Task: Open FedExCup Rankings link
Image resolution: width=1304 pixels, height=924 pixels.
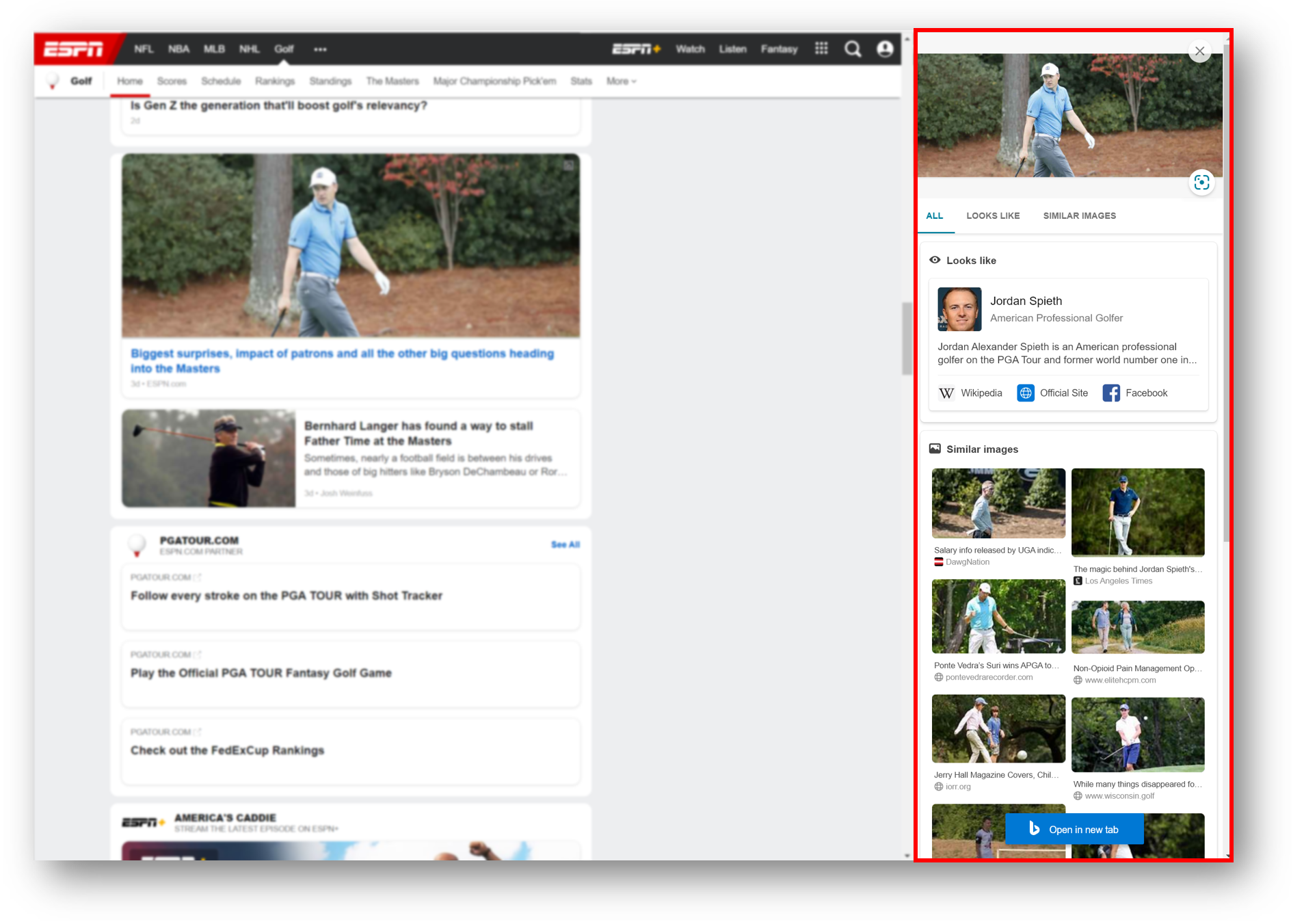Action: (227, 750)
